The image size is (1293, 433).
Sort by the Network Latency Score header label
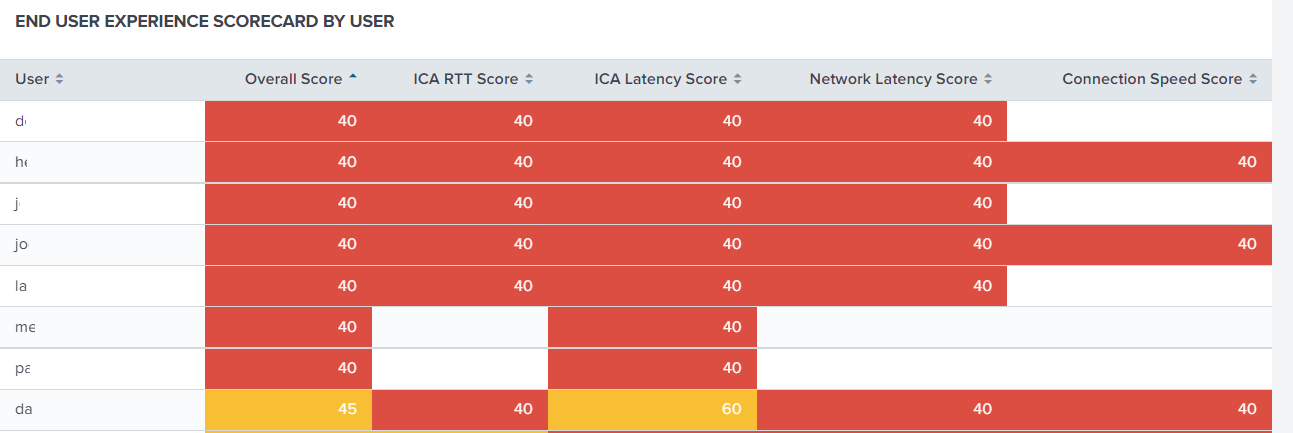pyautogui.click(x=893, y=79)
